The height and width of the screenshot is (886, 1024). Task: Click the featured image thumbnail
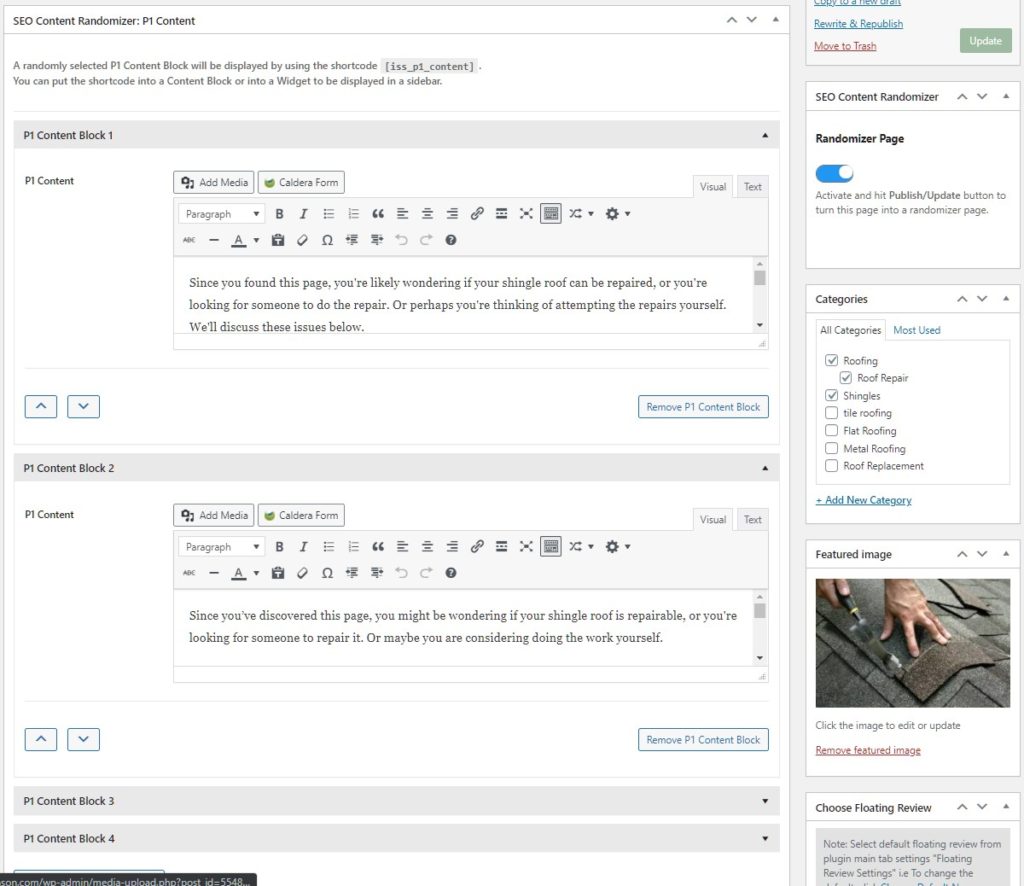(x=911, y=642)
